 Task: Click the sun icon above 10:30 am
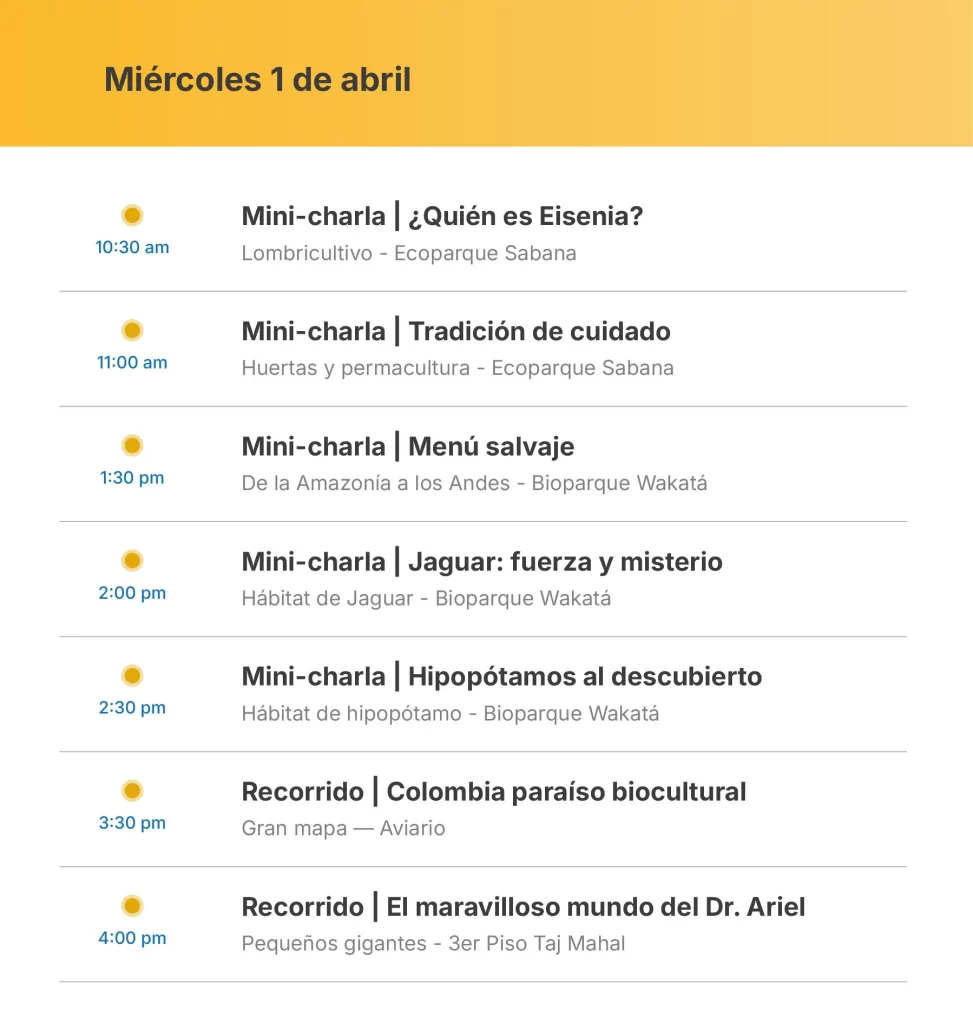pyautogui.click(x=132, y=215)
